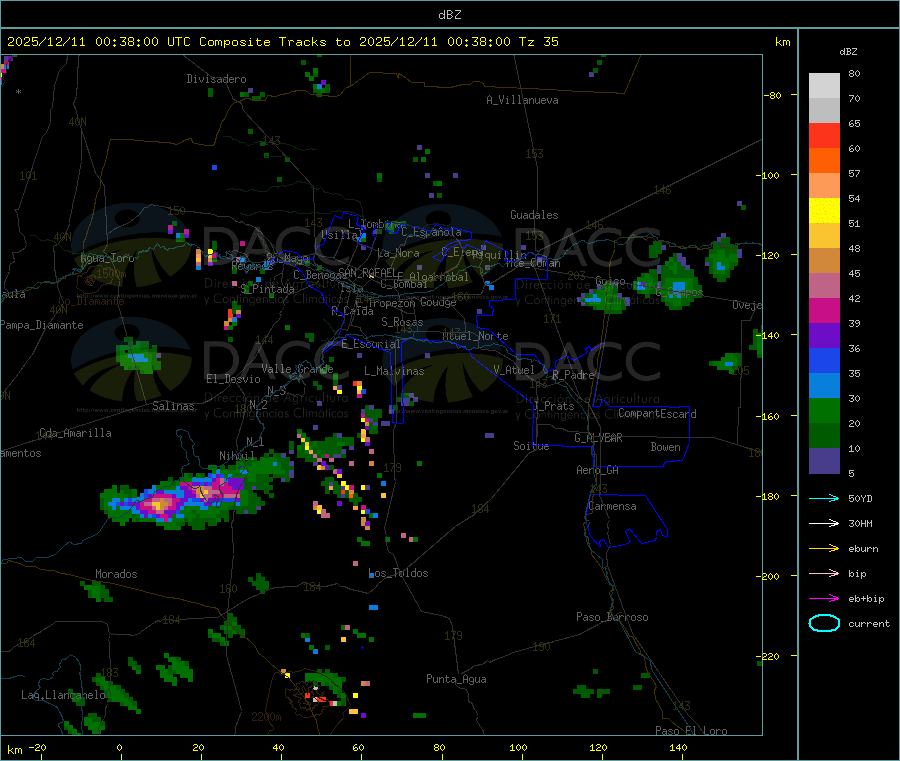
Task: Select the magenta 39–42 dBZ legend swatch
Action: tap(824, 310)
